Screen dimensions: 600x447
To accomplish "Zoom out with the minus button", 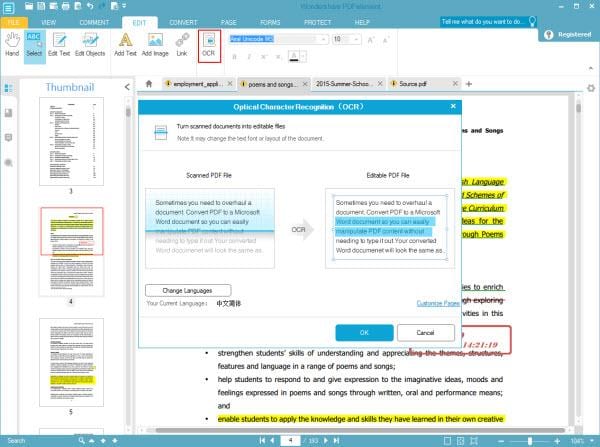I will pyautogui.click(x=501, y=441).
